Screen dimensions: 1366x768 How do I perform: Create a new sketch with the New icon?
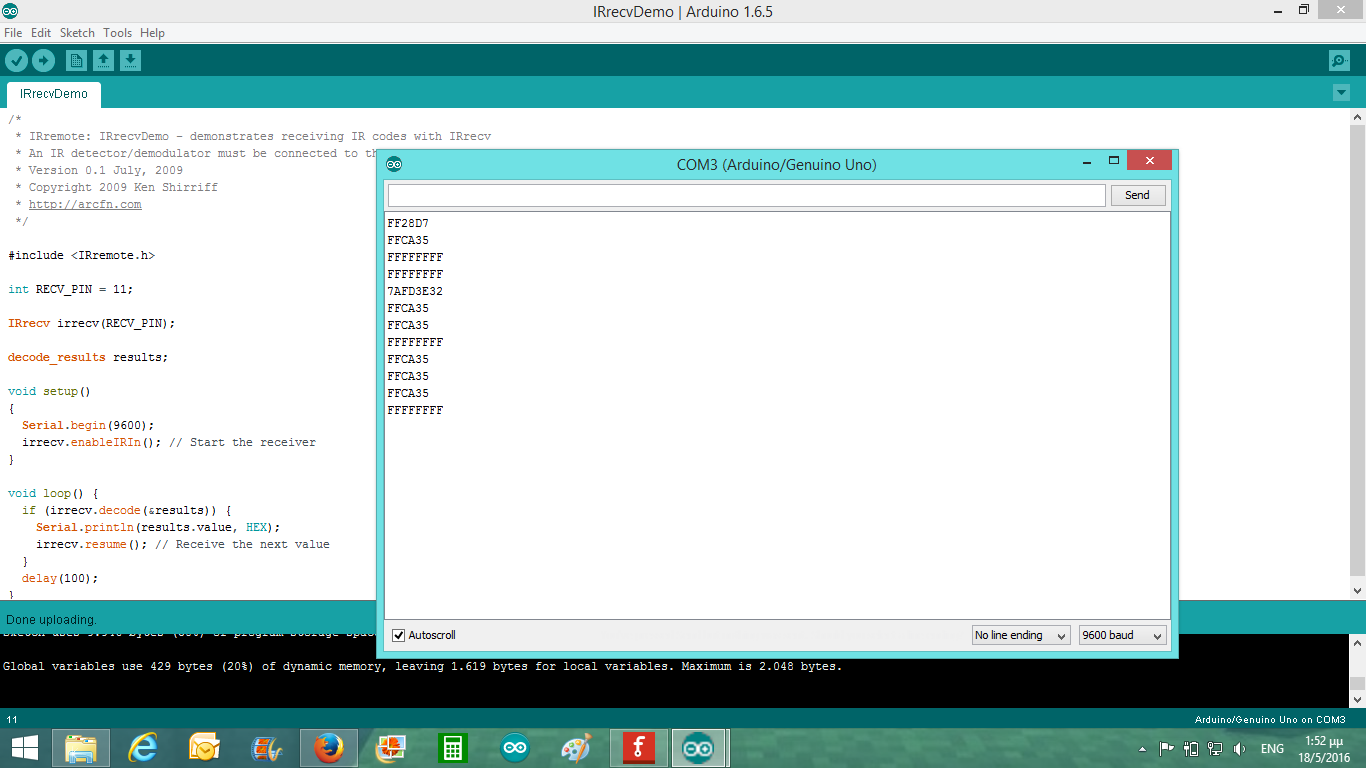pos(76,61)
